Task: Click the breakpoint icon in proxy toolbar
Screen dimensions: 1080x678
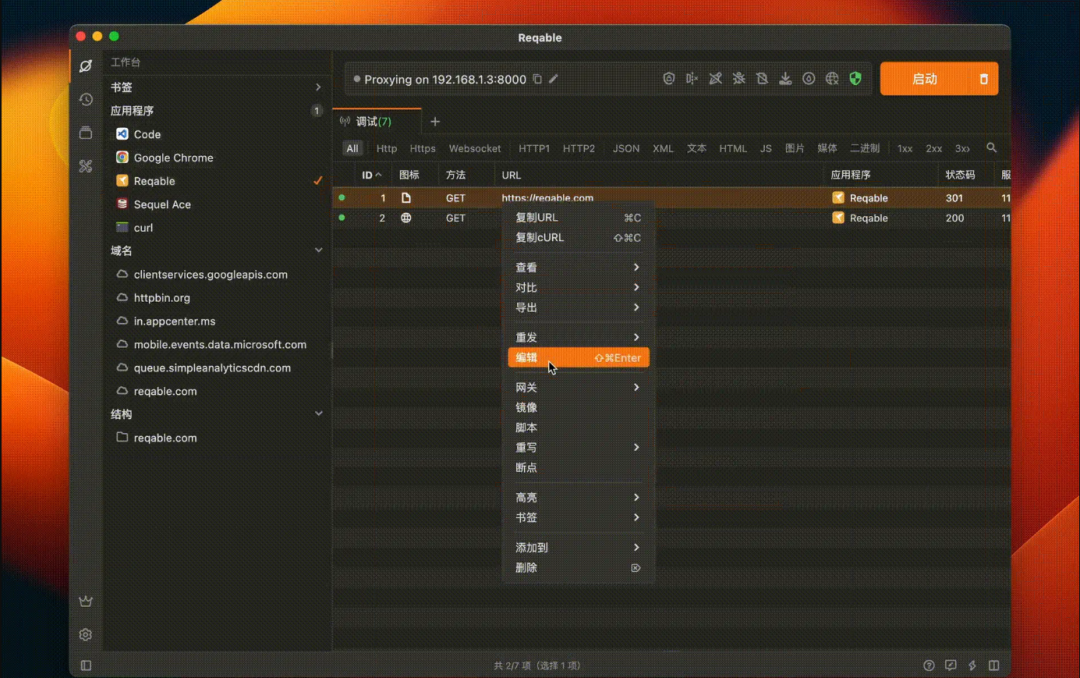Action: click(692, 79)
